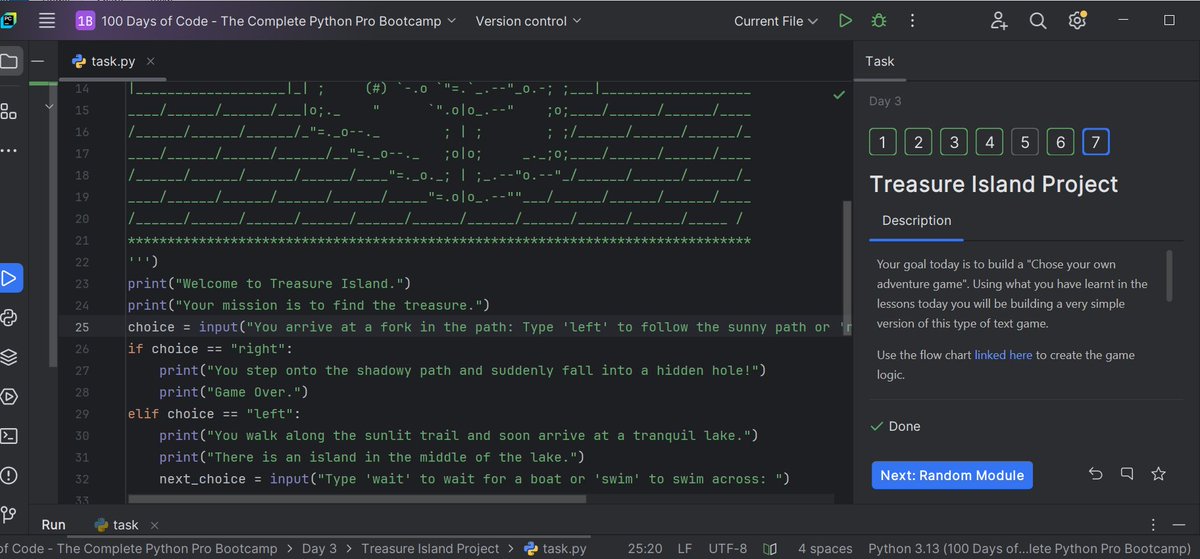This screenshot has height=559, width=1200.
Task: Click the PyCharm logo in the title bar
Action: [x=9, y=19]
